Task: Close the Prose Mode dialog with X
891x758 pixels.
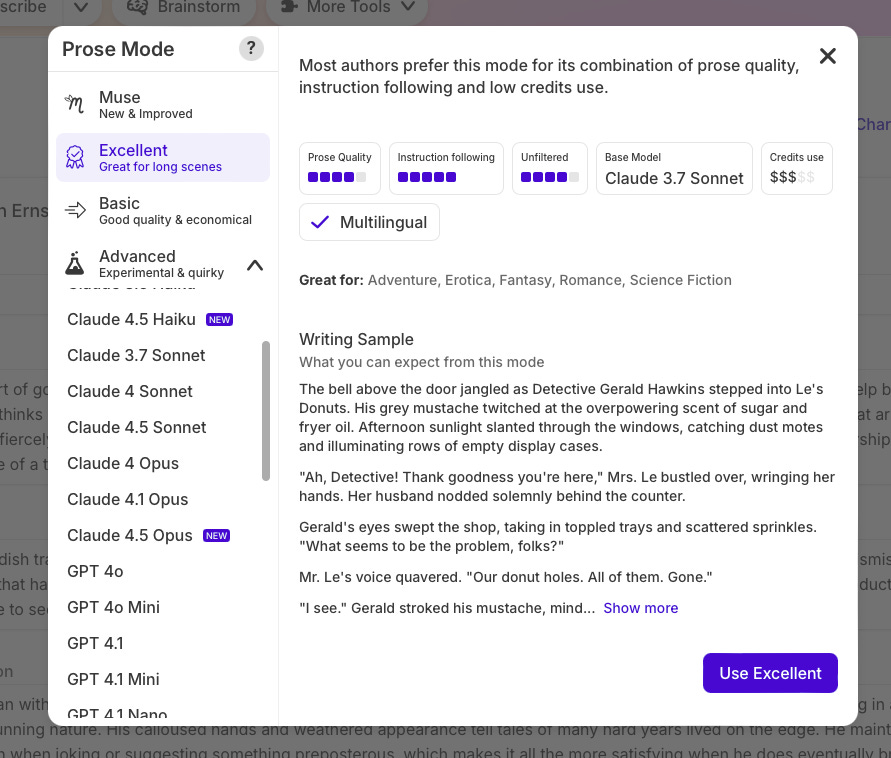Action: [x=827, y=56]
